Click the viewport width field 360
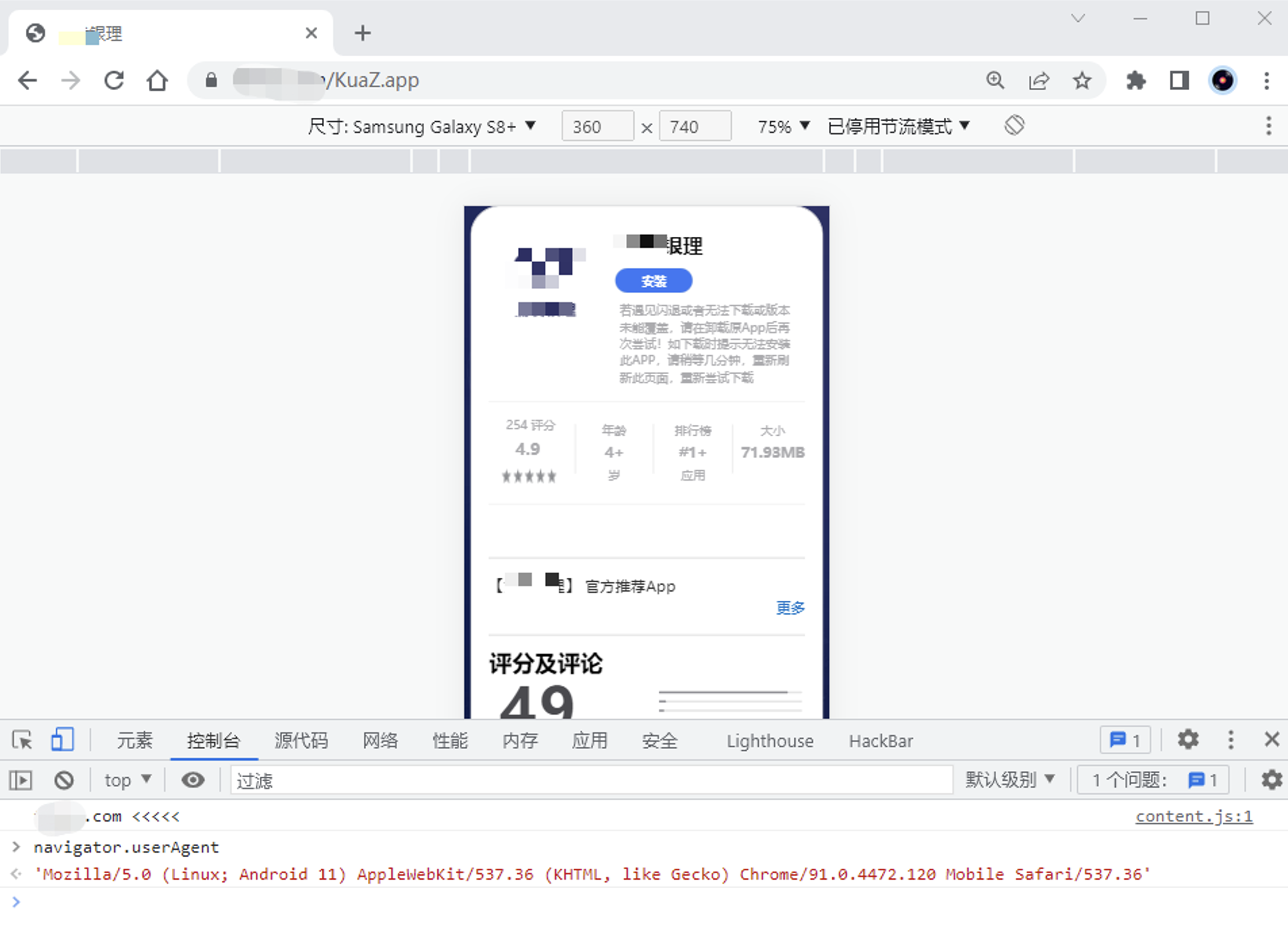 [x=597, y=126]
